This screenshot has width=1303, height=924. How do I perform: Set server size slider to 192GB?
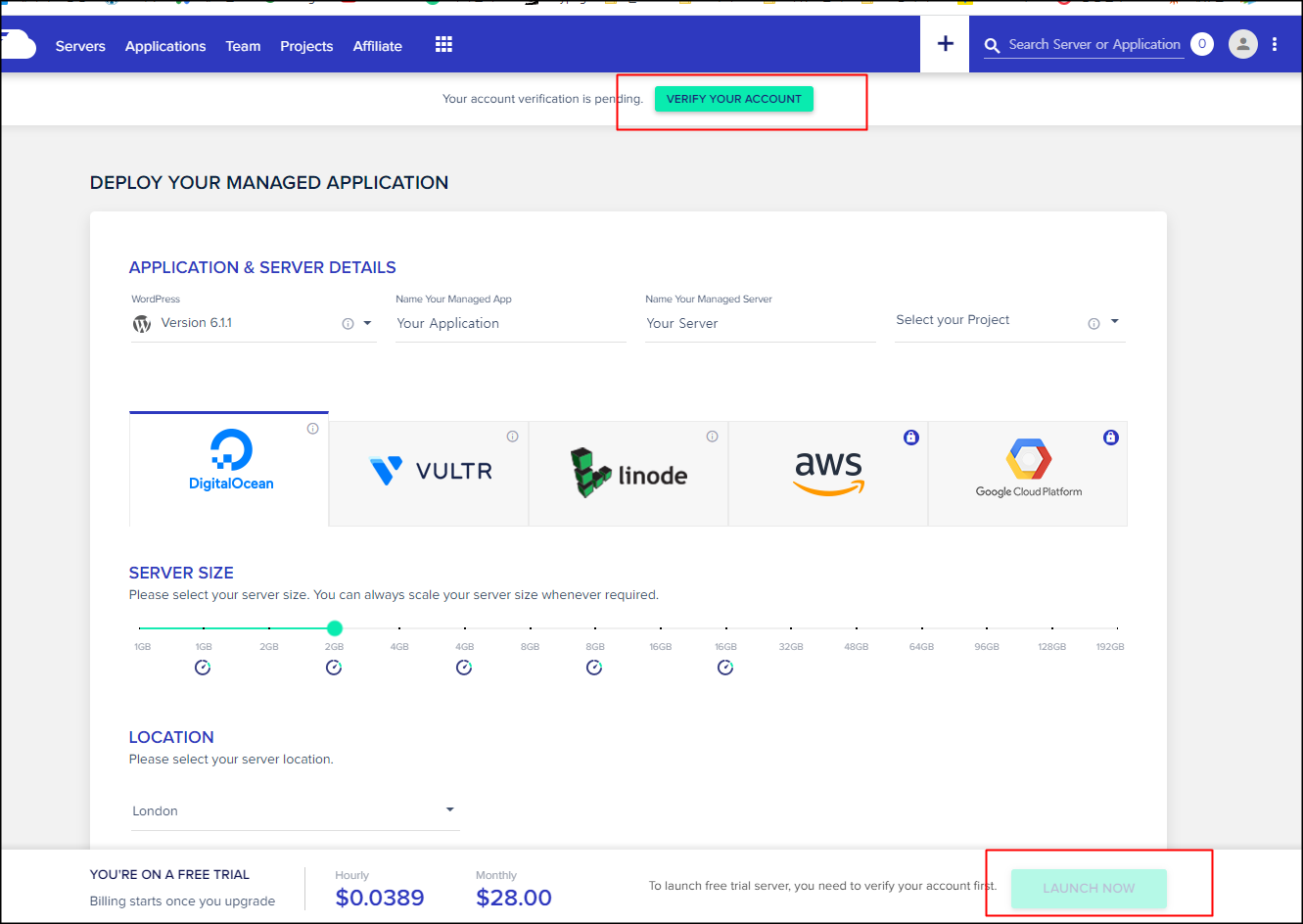click(1117, 628)
